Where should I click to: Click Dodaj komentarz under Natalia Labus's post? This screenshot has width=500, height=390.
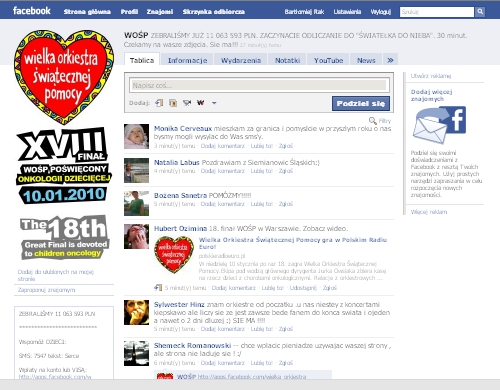pyautogui.click(x=223, y=171)
